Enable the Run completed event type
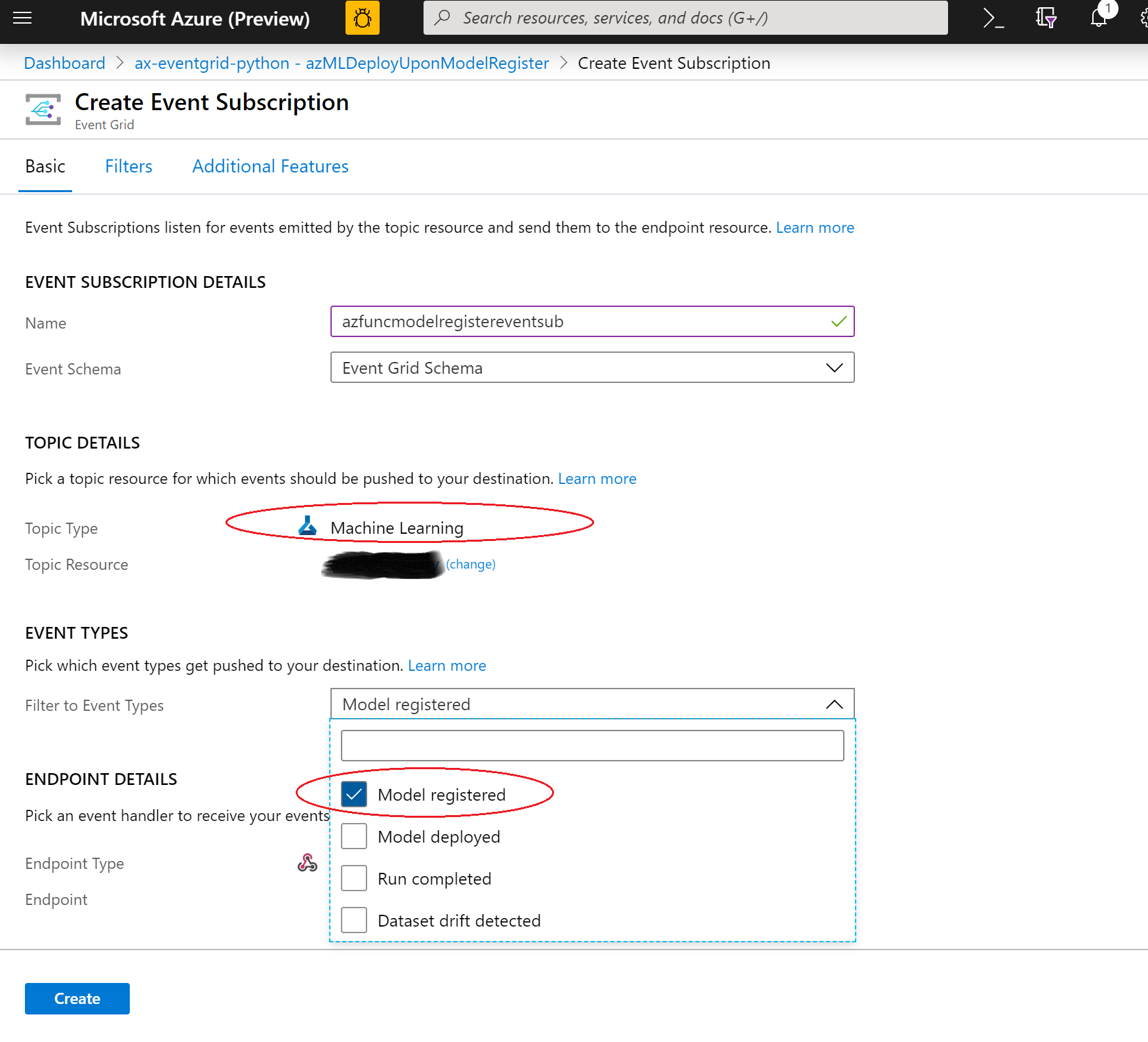Image resolution: width=1148 pixels, height=1042 pixels. pos(354,879)
